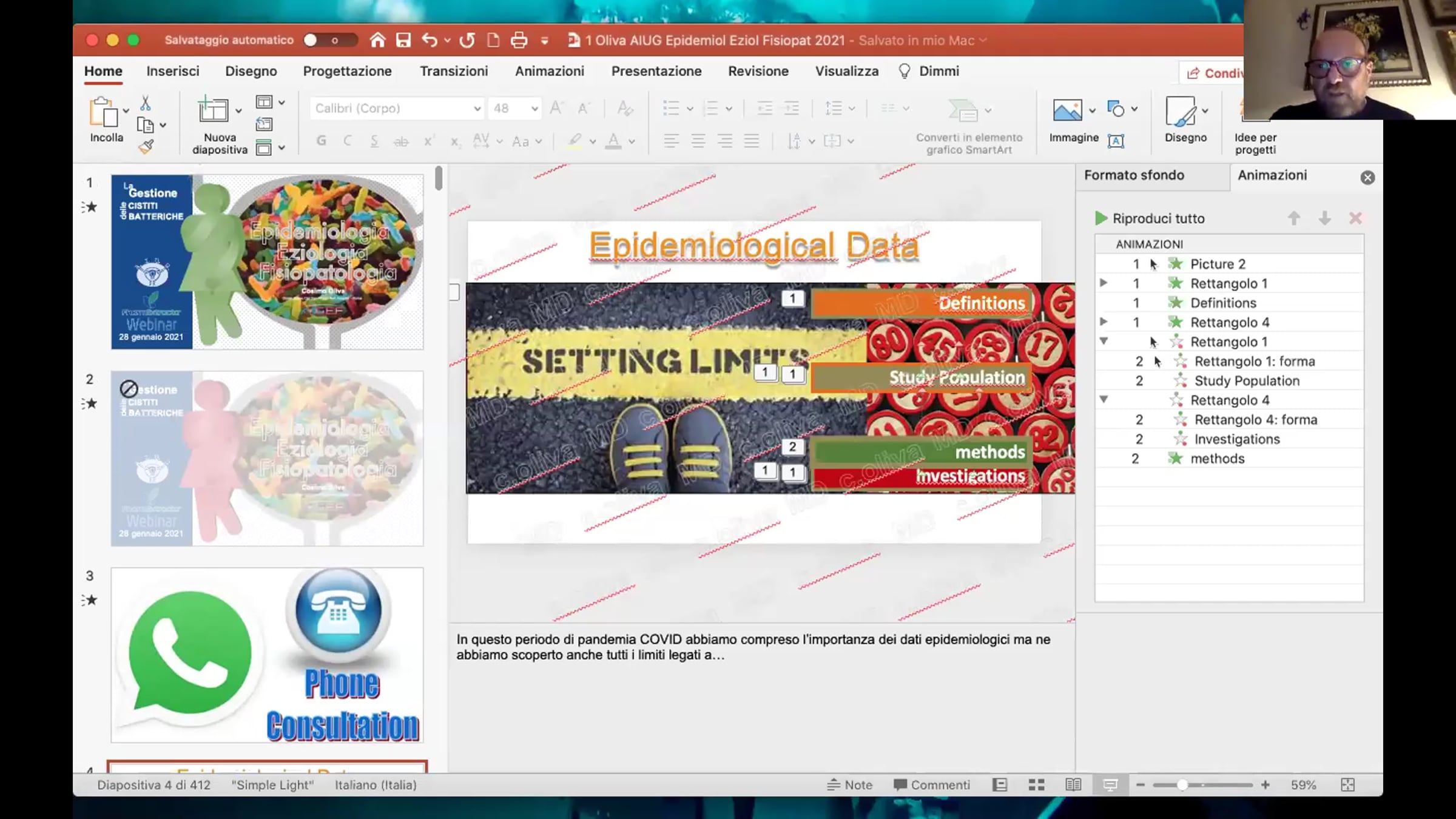Click the Condividi share button
This screenshot has height=819, width=1456.
(1215, 73)
